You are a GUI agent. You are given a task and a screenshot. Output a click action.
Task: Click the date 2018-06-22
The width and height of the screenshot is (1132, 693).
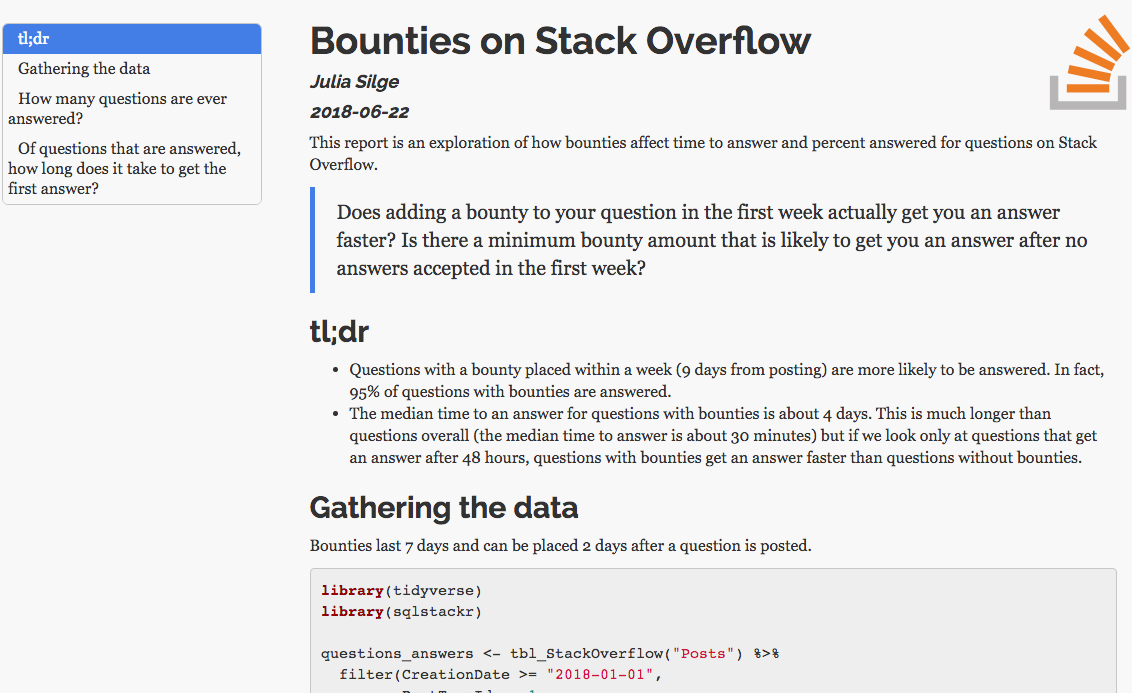360,112
